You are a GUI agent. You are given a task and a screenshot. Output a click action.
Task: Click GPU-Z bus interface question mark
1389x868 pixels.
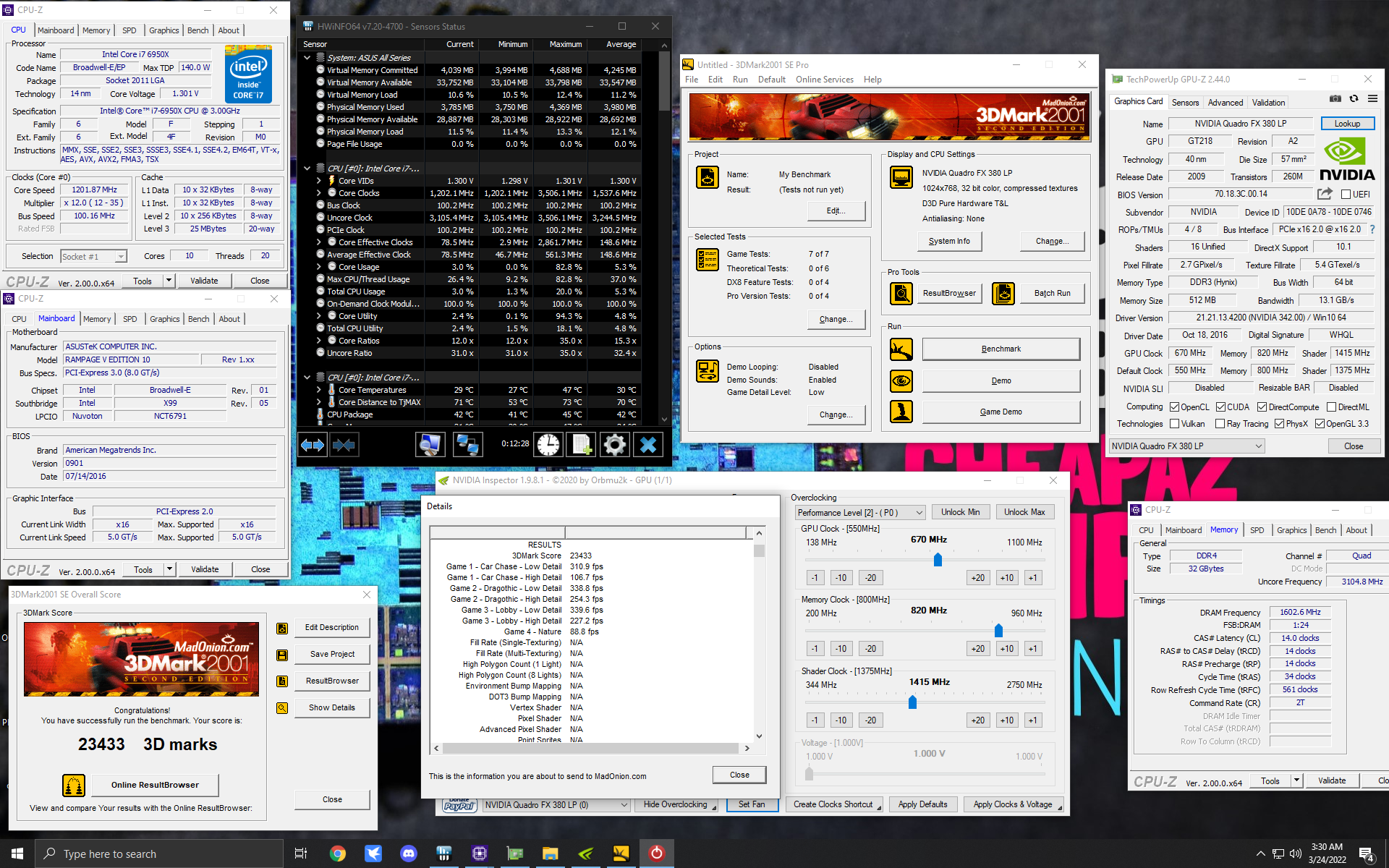pyautogui.click(x=1372, y=229)
